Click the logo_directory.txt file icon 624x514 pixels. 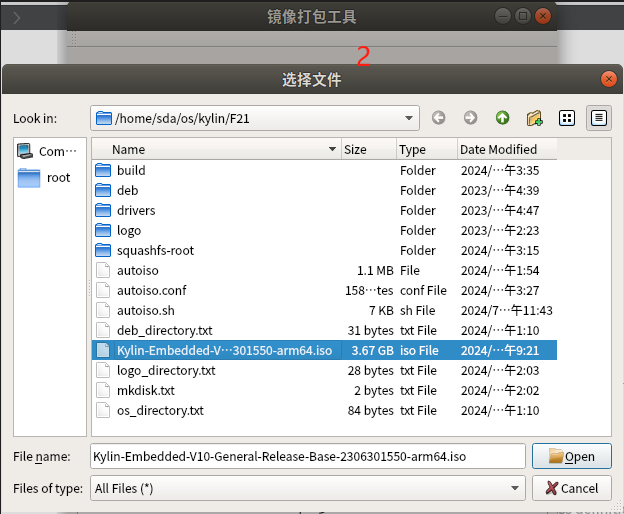[103, 370]
